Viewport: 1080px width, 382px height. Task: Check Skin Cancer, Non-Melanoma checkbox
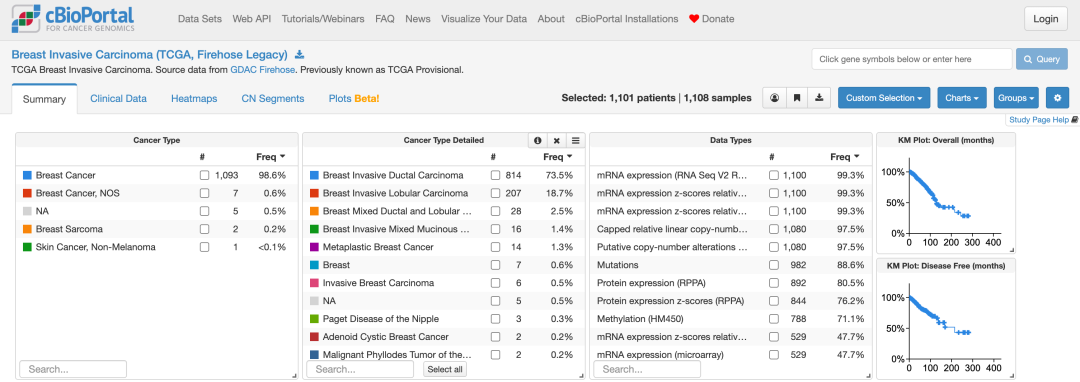click(205, 247)
